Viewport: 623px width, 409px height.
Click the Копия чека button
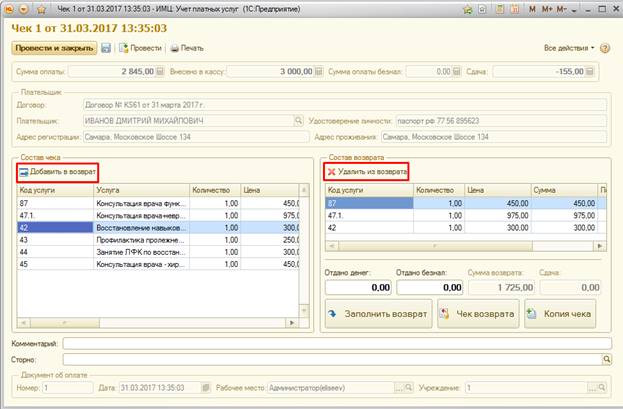(561, 314)
